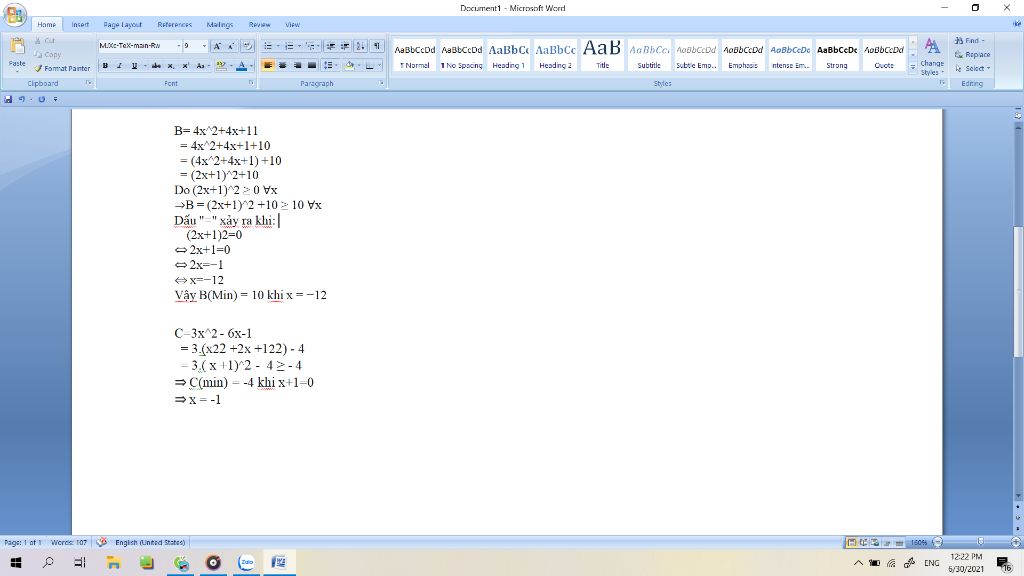Image resolution: width=1024 pixels, height=576 pixels.
Task: Open the notification center icon
Action: [1004, 563]
